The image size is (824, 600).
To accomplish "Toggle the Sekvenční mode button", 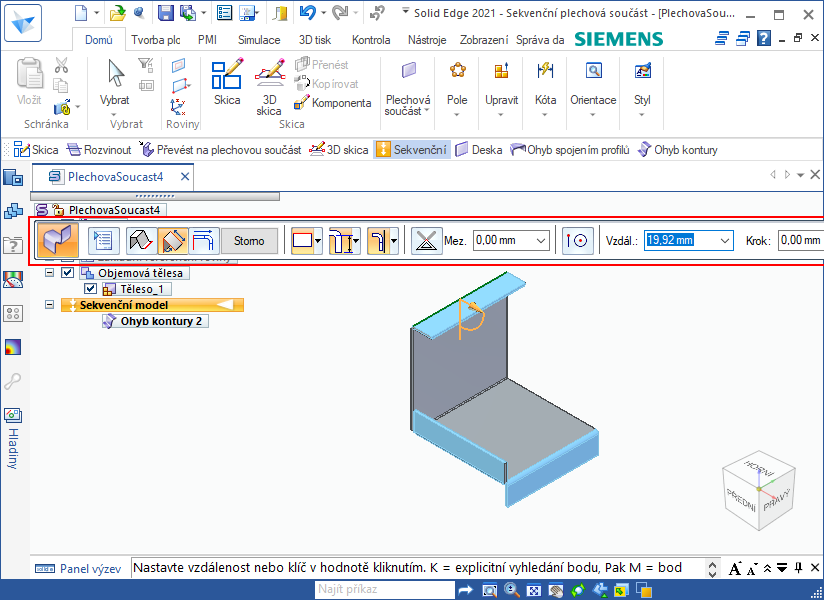I will click(412, 150).
